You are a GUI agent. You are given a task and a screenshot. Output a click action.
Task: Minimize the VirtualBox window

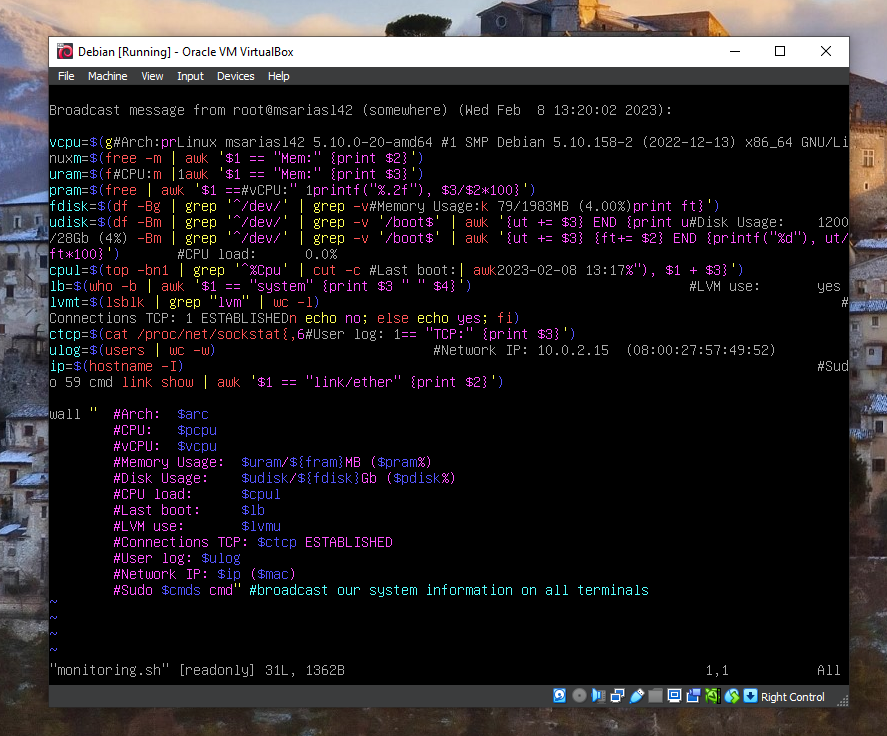point(735,51)
